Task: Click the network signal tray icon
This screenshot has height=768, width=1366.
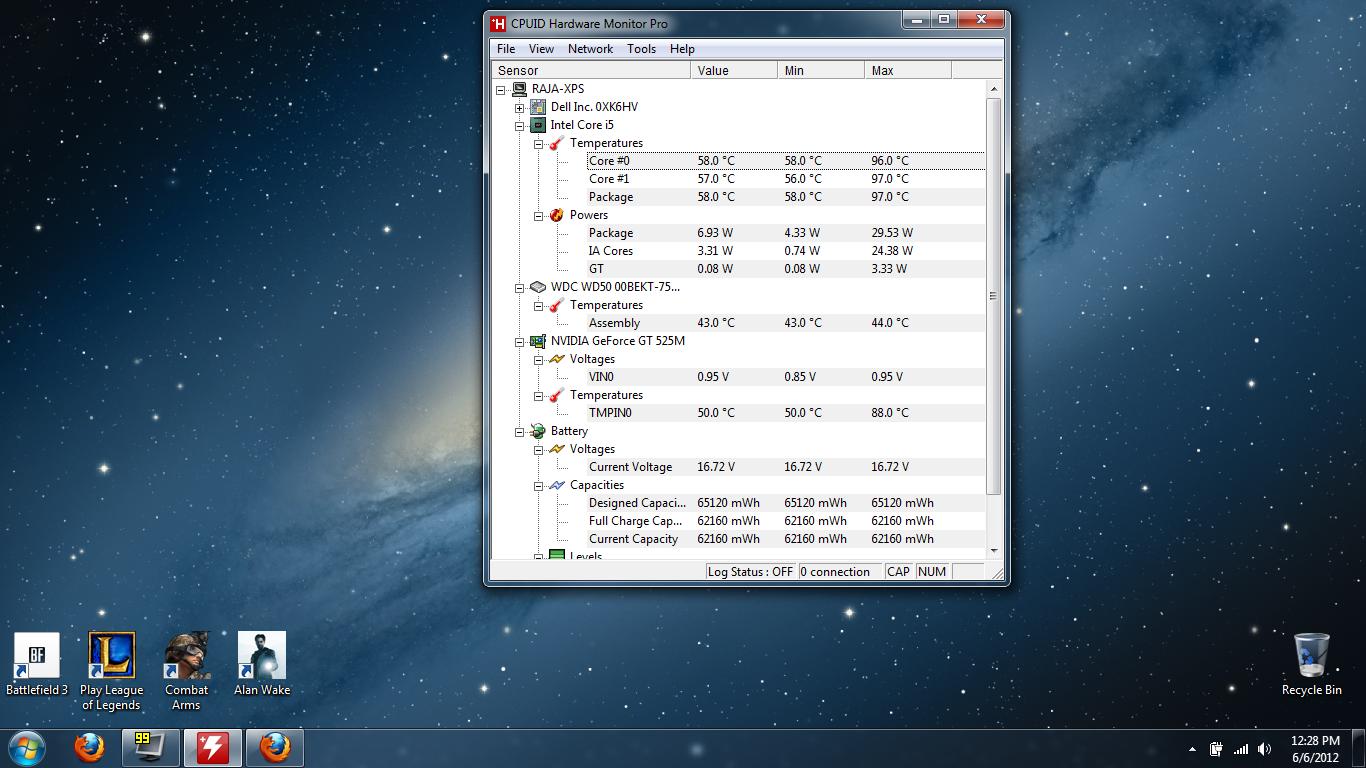Action: (x=1241, y=749)
